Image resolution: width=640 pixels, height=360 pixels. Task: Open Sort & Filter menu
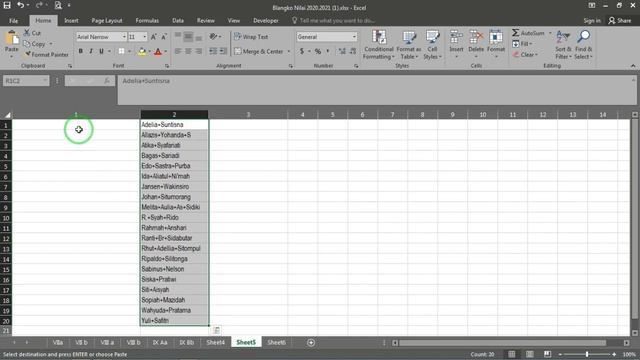tap(563, 45)
